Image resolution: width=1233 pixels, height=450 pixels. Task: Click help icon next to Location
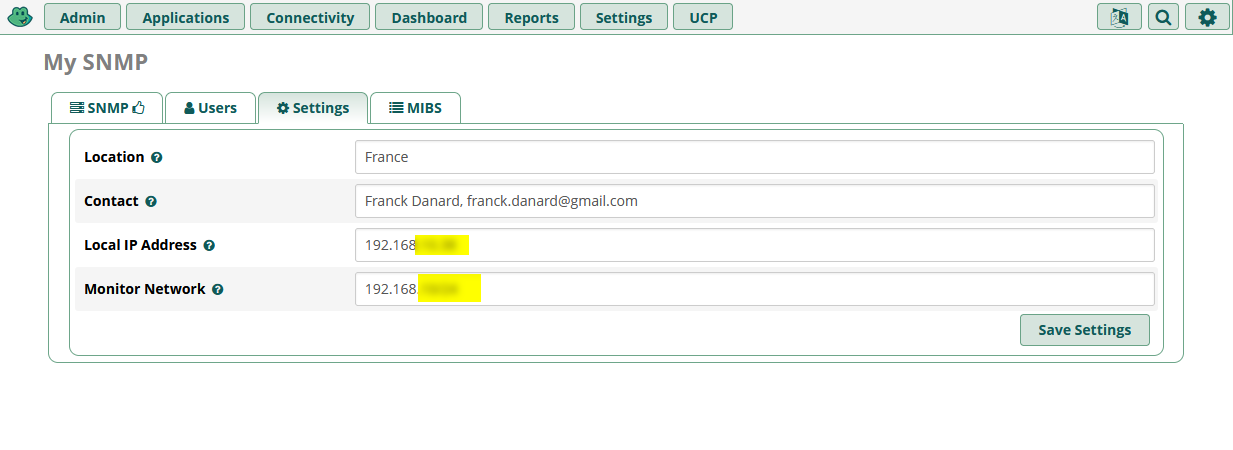click(x=157, y=158)
